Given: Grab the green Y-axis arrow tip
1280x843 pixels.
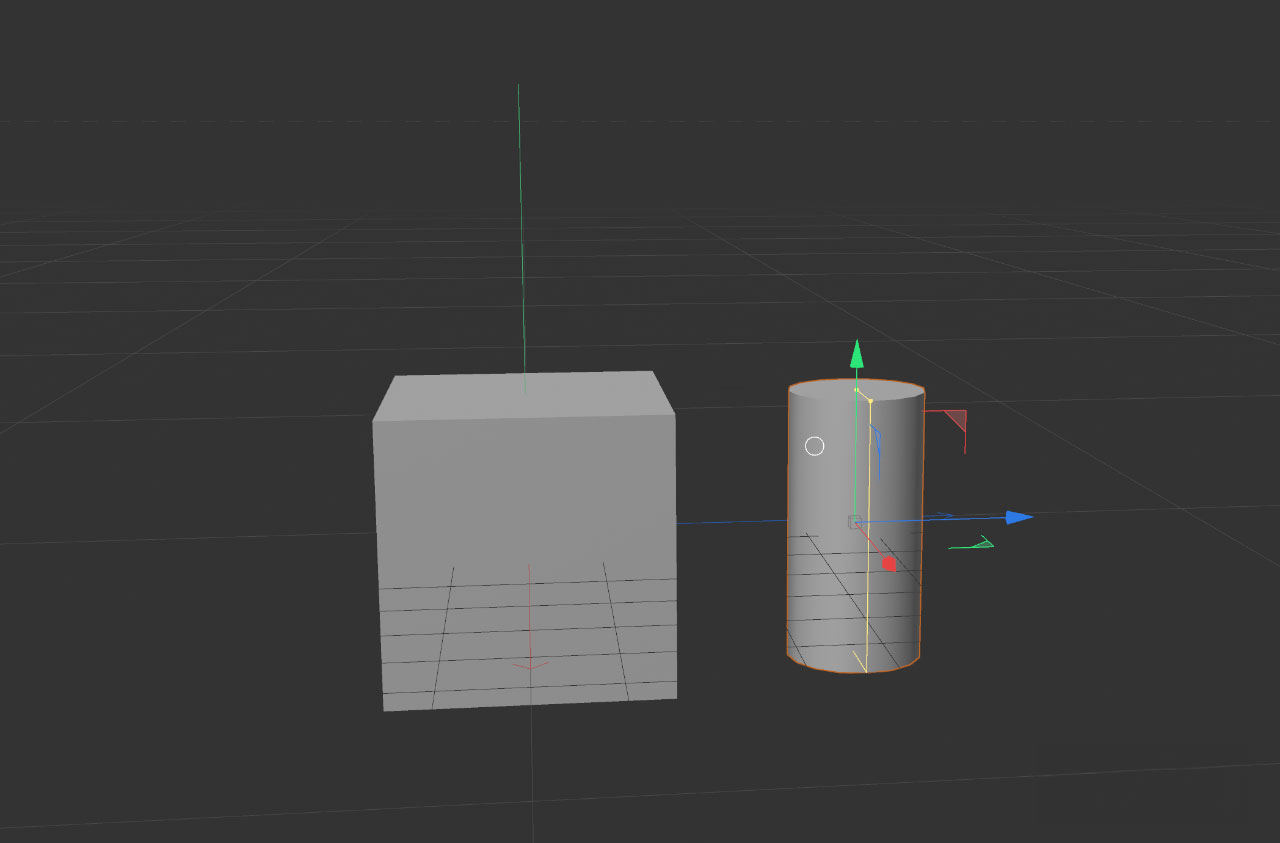Looking at the screenshot, I should [x=856, y=354].
